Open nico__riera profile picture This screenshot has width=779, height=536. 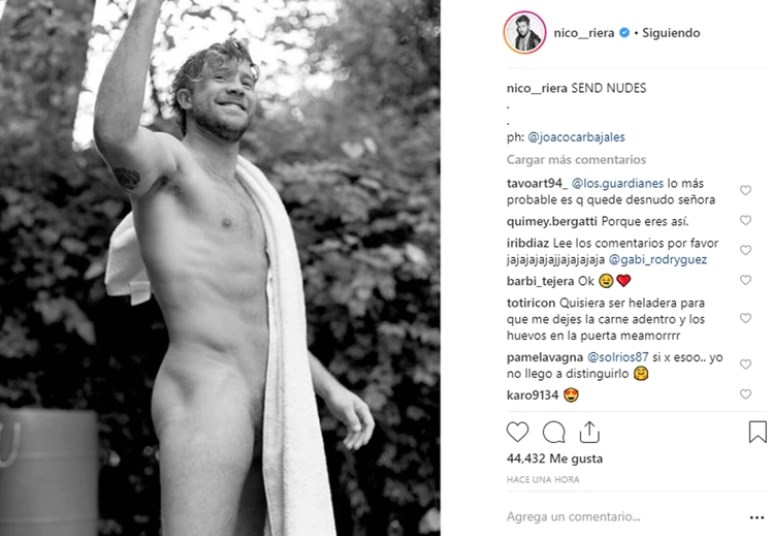525,33
